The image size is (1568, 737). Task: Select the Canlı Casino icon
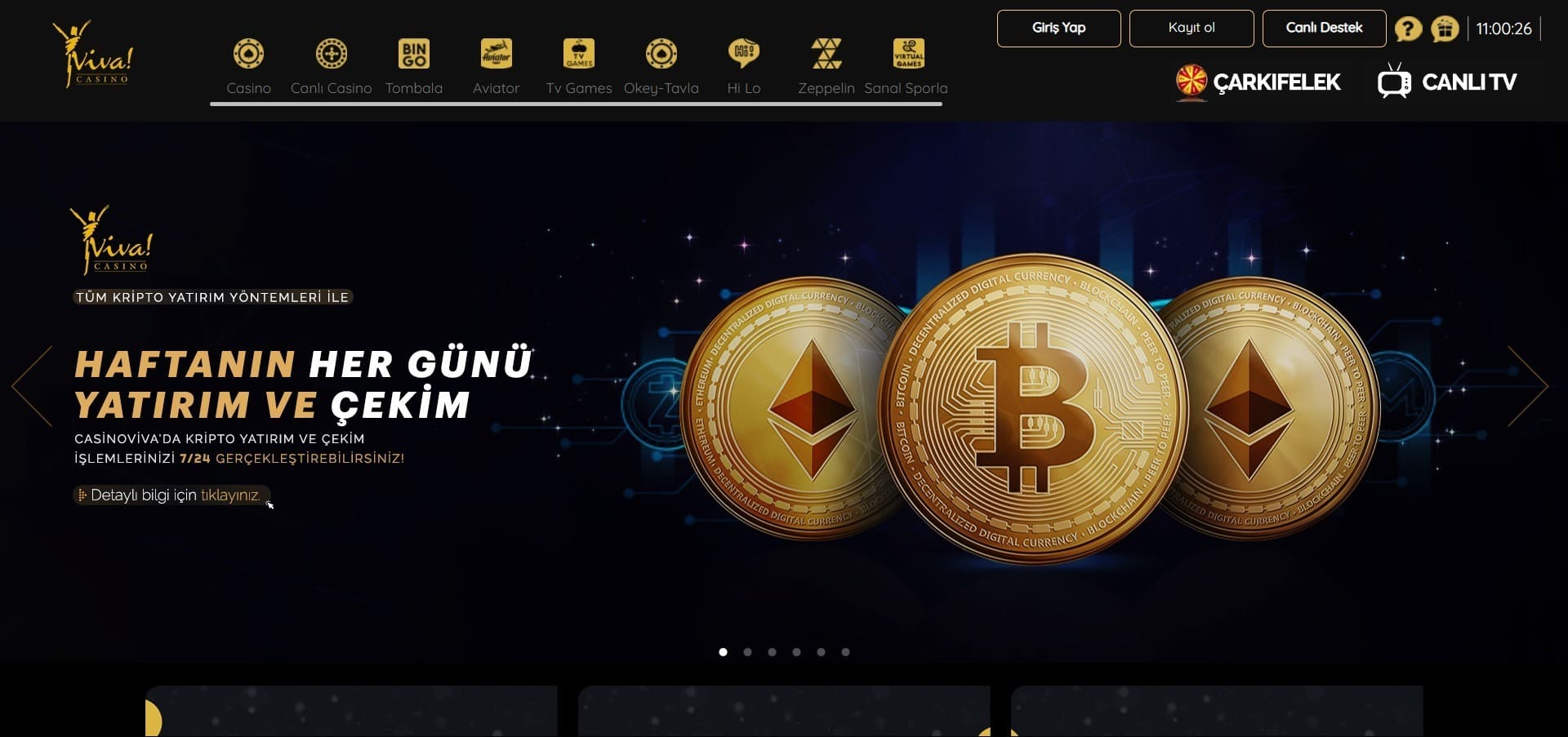[331, 54]
